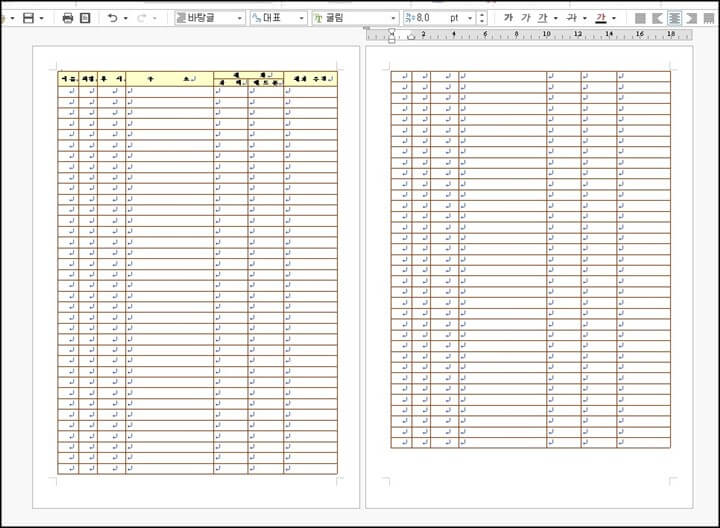This screenshot has width=720, height=528.
Task: Select distribute alignment icon
Action: pos(709,18)
